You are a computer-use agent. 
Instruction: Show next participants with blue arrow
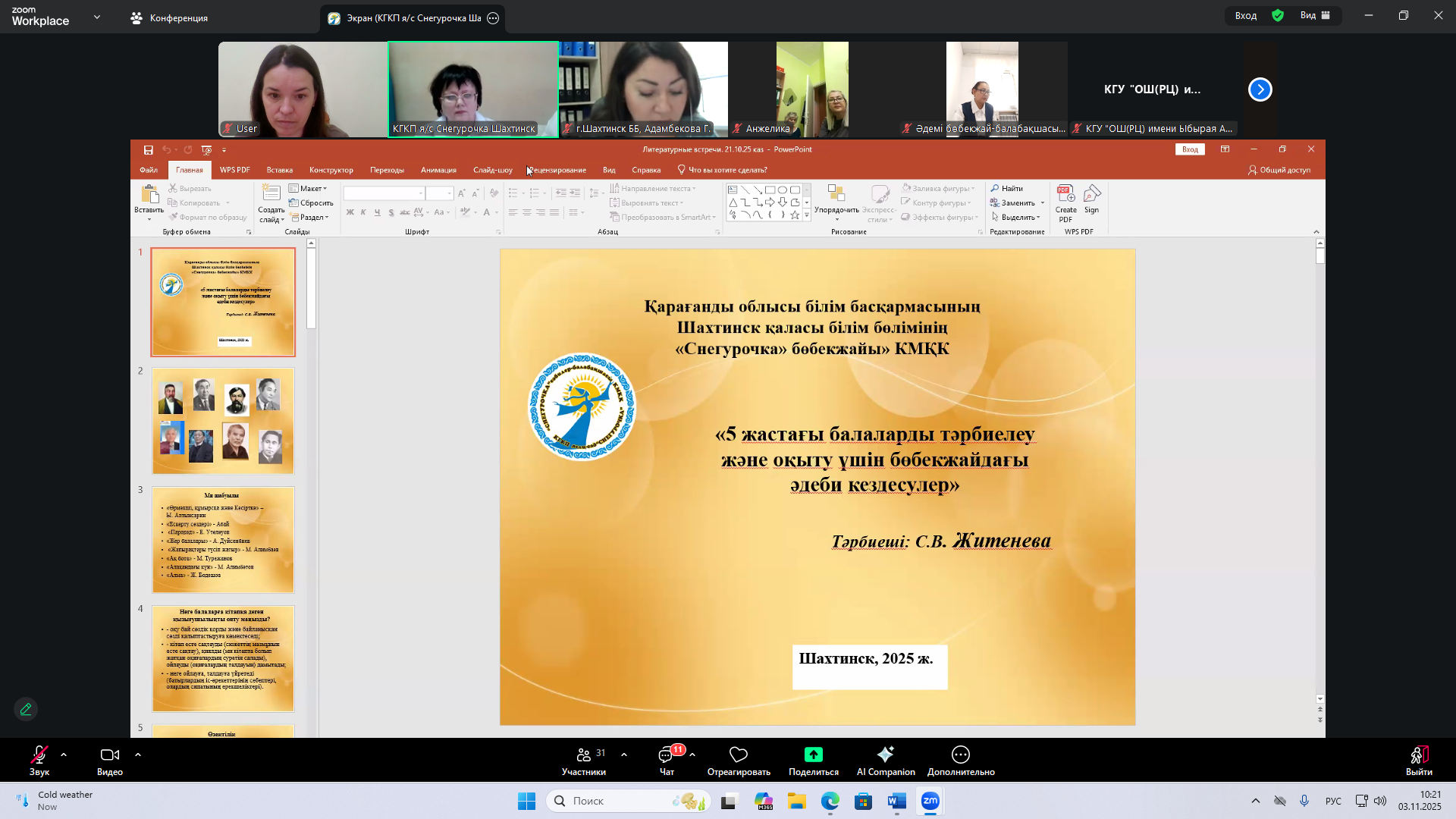click(x=1260, y=89)
